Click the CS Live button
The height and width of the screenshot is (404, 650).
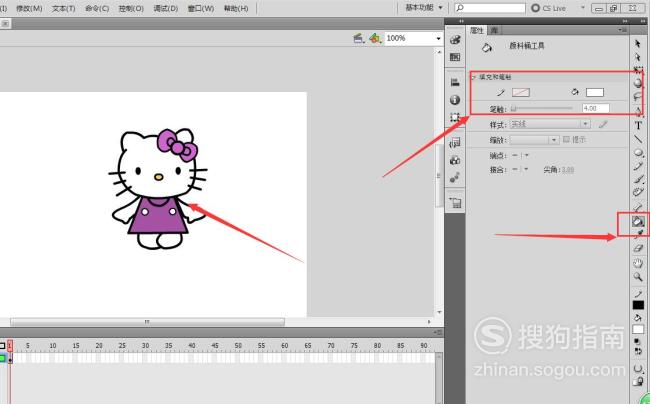click(548, 8)
